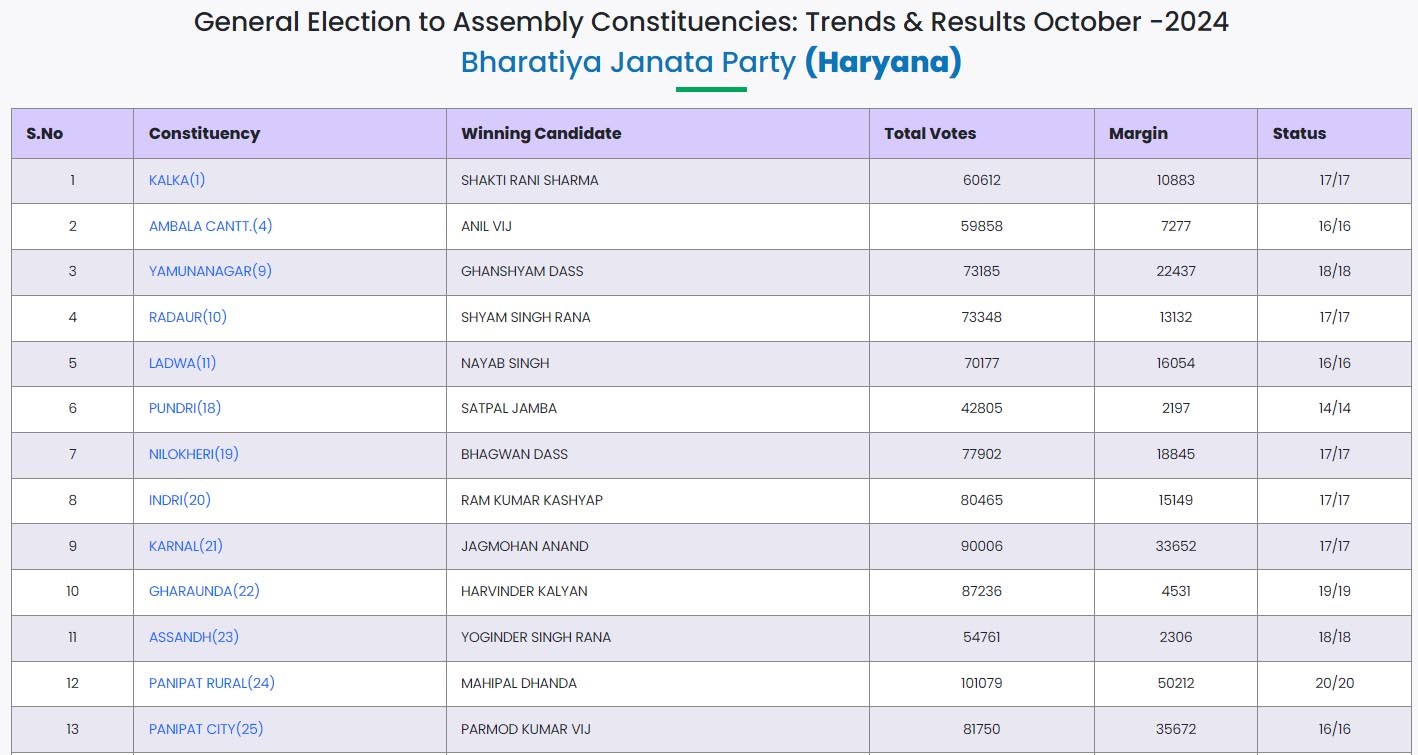The image size is (1418, 755).
Task: Open the KARNAL(21) constituency link
Action: point(186,546)
